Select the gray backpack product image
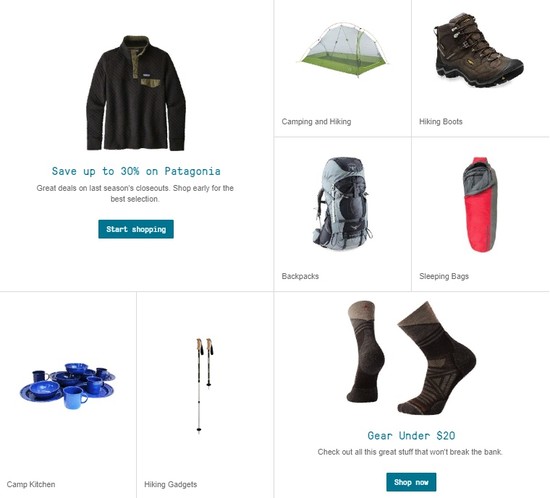This screenshot has width=550, height=498. pos(342,204)
